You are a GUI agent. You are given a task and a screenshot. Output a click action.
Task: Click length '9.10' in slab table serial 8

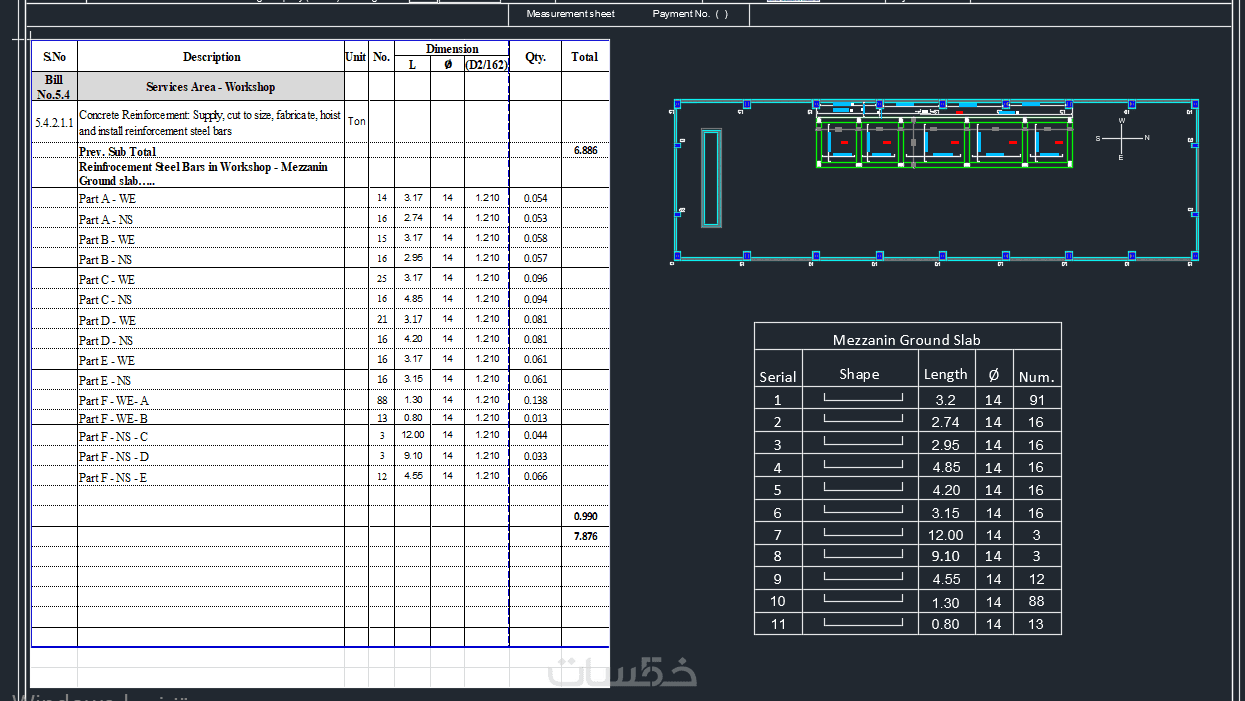(x=946, y=556)
